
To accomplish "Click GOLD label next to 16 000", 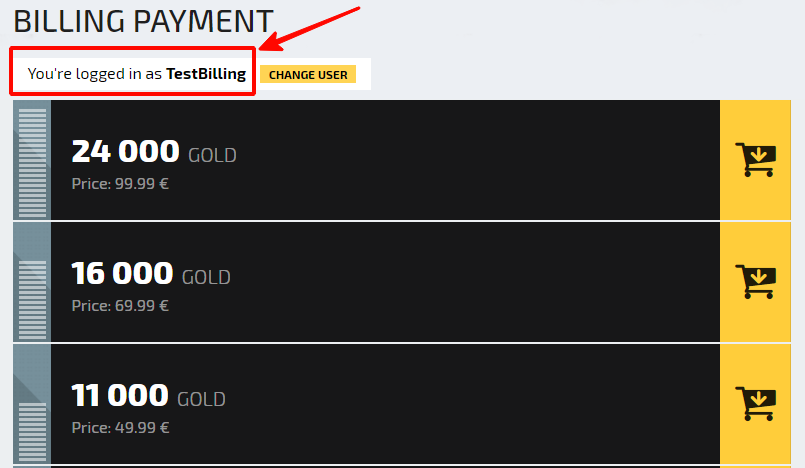I will click(206, 277).
